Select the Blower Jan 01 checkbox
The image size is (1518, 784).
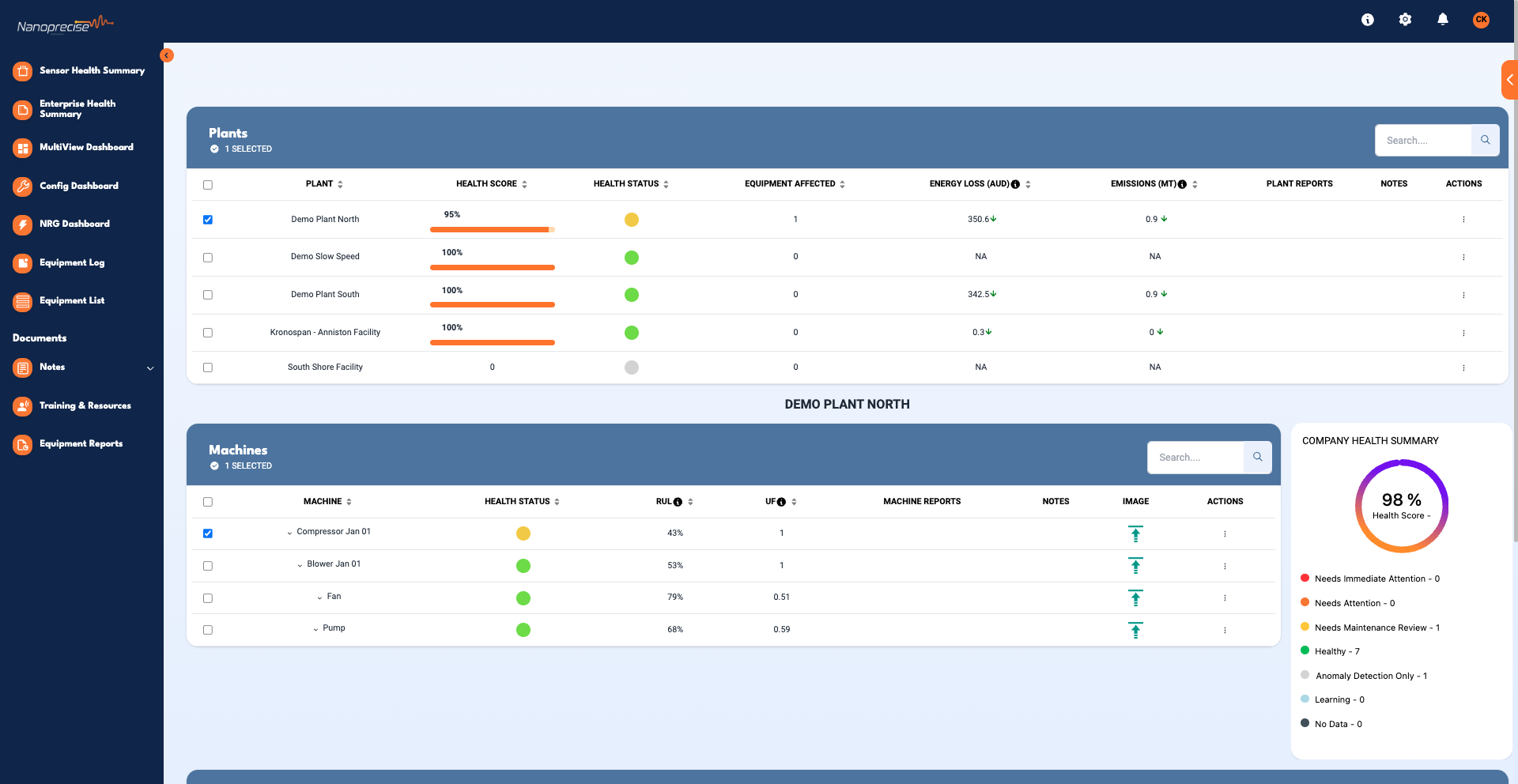[208, 566]
